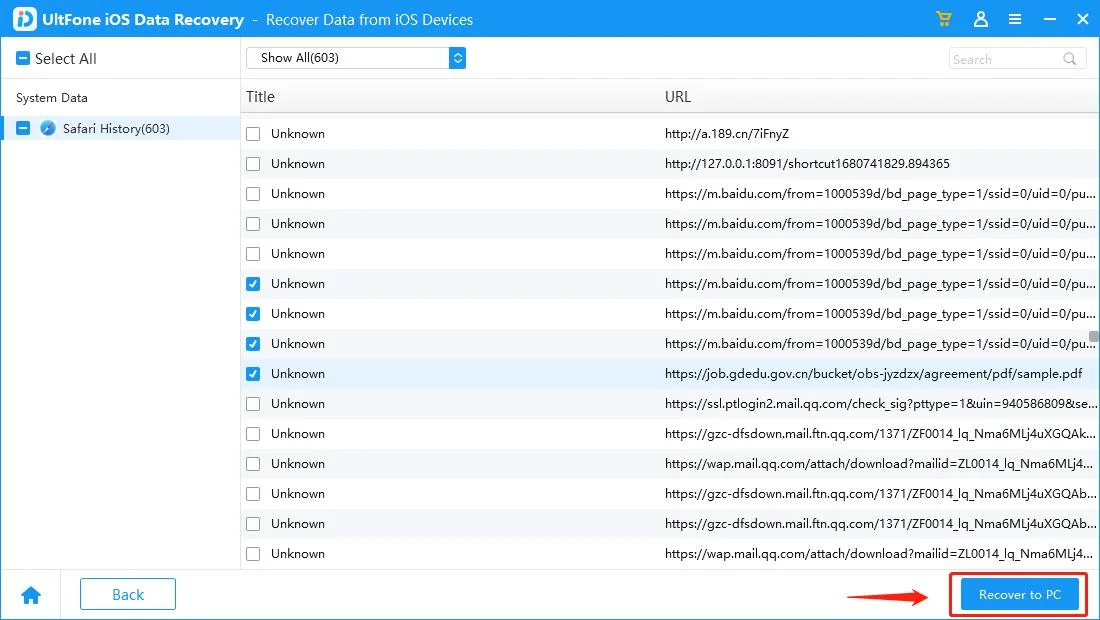1100x620 pixels.
Task: Uncheck the job.gdedu.gov.cn sample.pdf row checkbox
Action: click(253, 374)
